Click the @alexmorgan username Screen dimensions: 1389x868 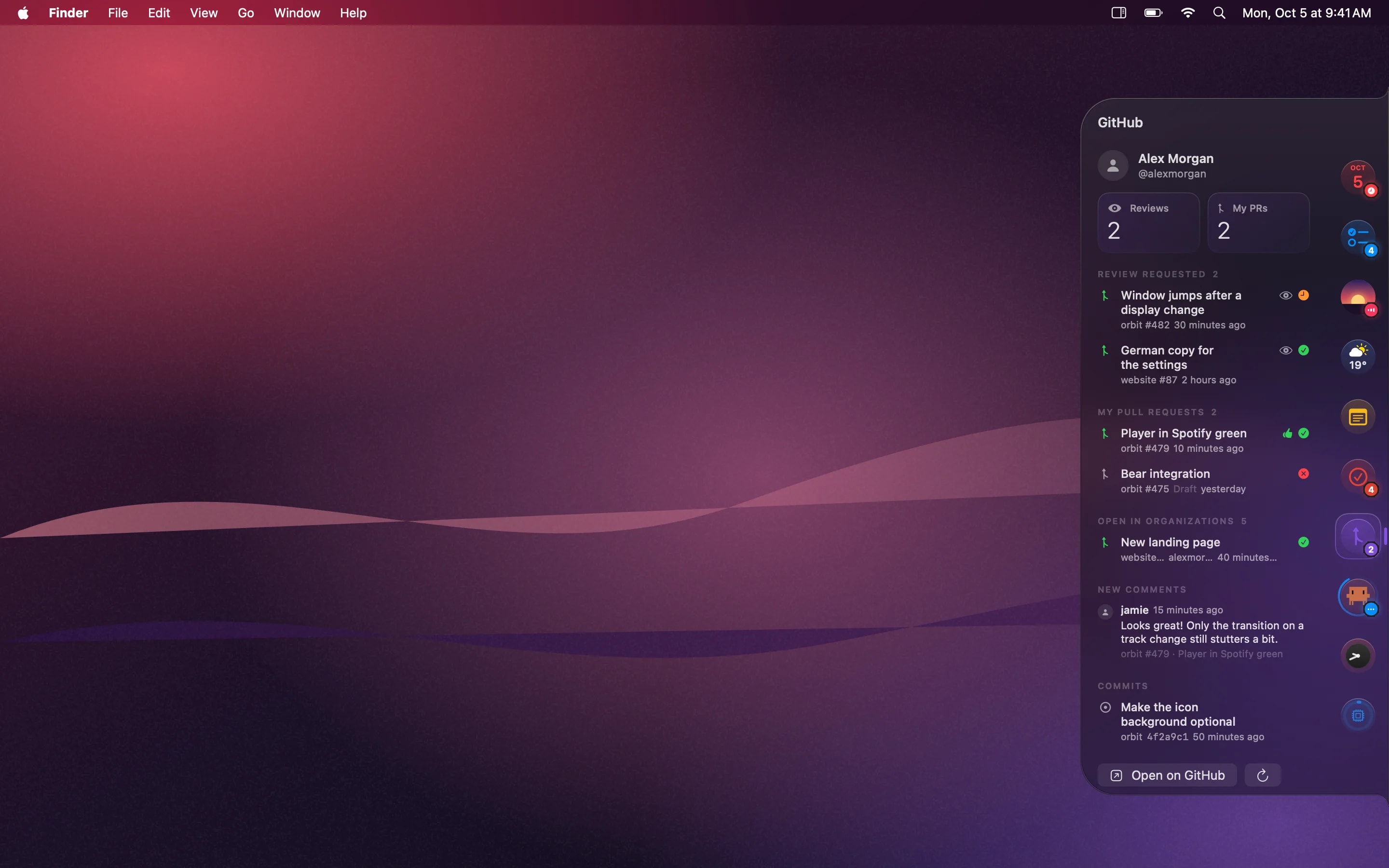point(1171,174)
